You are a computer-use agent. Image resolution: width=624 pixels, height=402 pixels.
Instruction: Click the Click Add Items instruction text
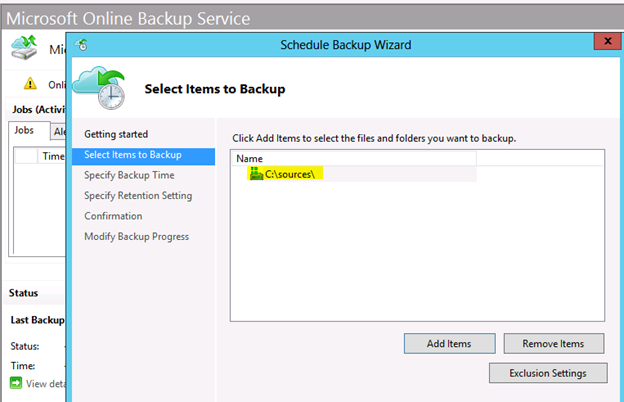coord(374,138)
